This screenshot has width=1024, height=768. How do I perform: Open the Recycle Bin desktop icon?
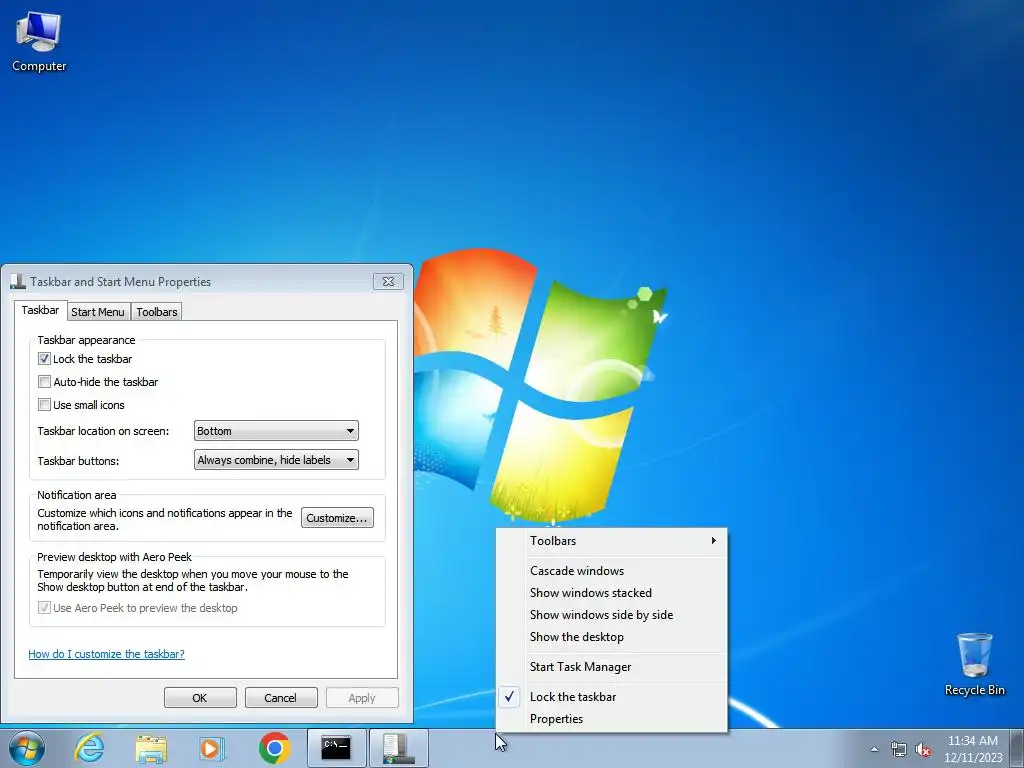(x=974, y=664)
